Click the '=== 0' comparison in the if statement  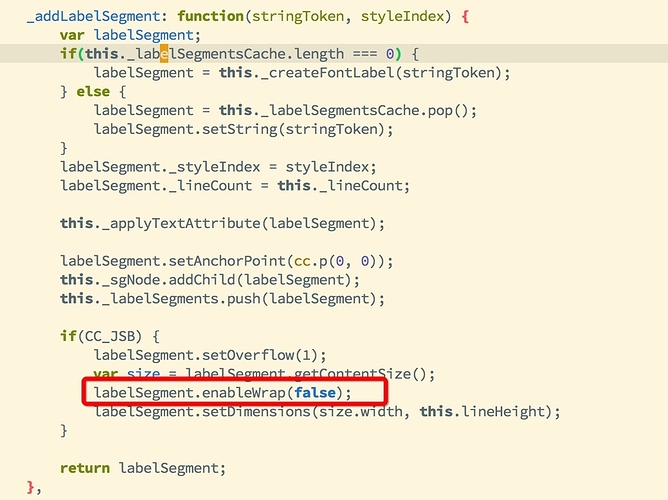point(373,54)
